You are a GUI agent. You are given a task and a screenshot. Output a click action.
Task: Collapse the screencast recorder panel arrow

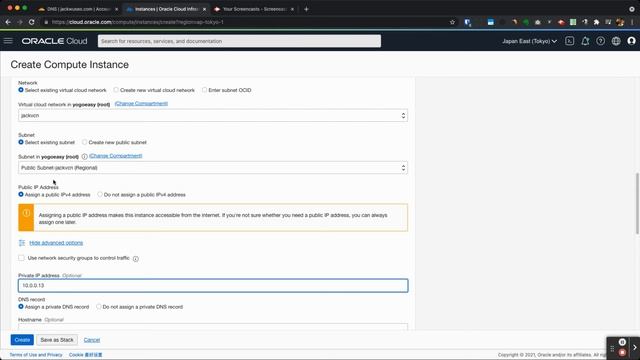[x=635, y=347]
